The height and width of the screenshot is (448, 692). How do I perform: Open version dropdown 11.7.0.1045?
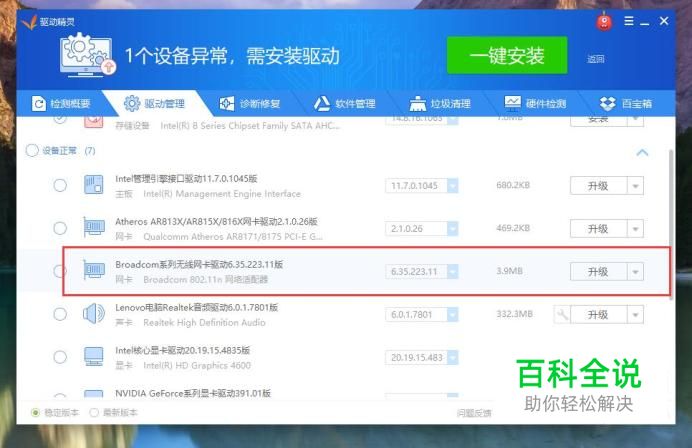(452, 186)
